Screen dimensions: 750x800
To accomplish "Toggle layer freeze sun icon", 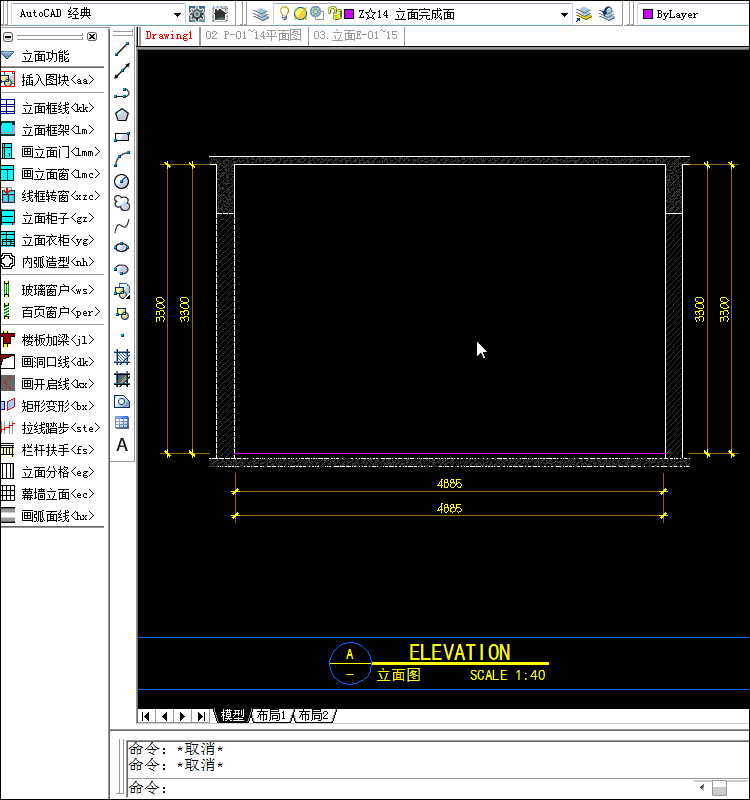I will pos(301,14).
